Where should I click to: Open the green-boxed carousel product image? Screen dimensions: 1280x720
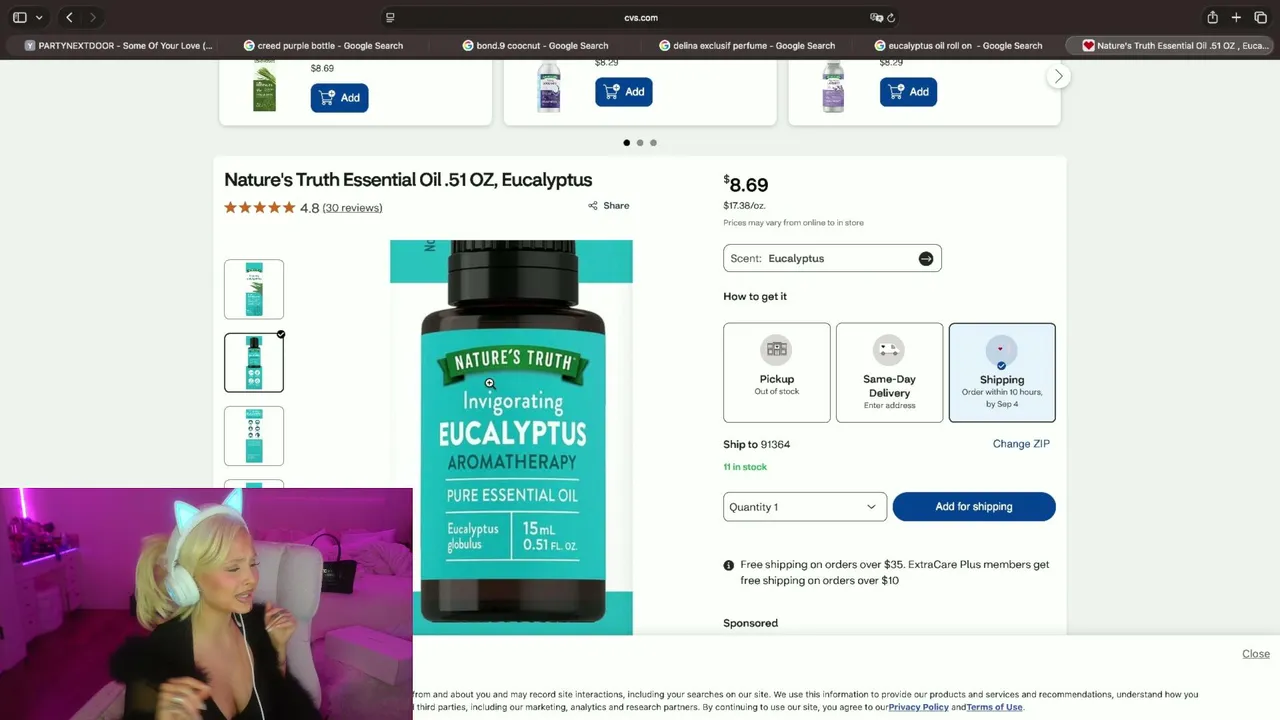tap(264, 88)
